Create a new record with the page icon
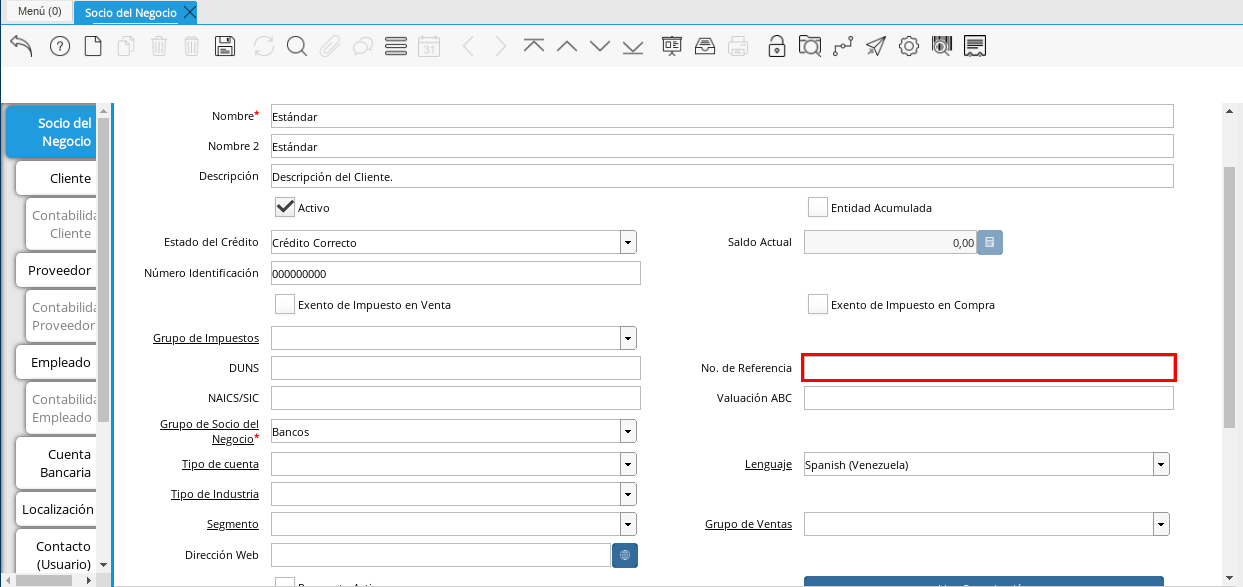 [x=93, y=46]
